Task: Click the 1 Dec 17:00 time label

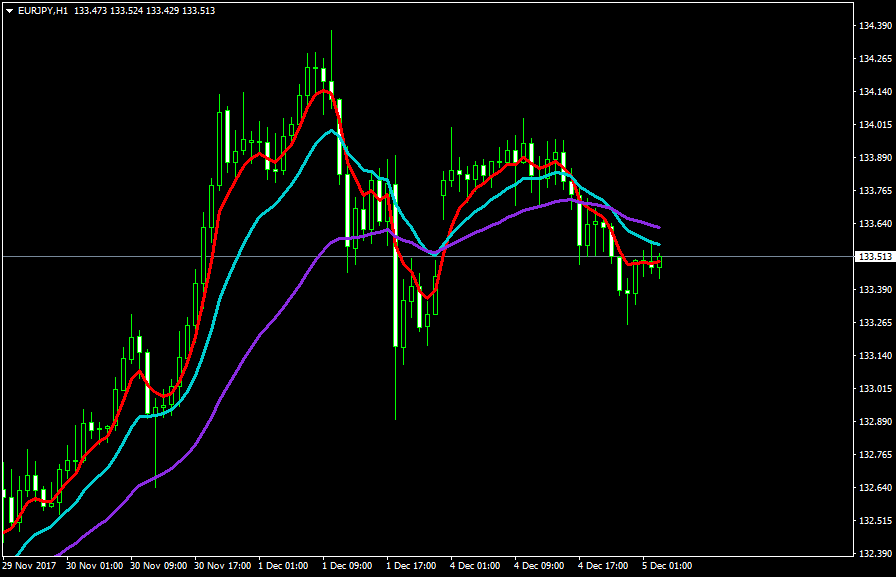Action: [x=411, y=566]
